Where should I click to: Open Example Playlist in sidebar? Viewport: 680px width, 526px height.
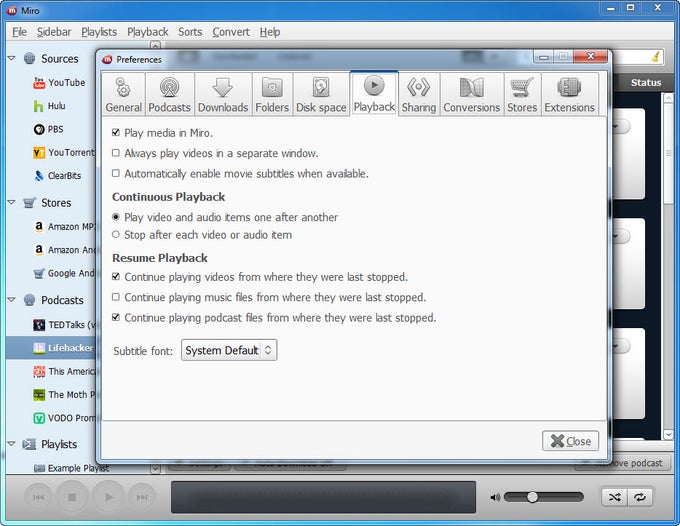point(72,468)
